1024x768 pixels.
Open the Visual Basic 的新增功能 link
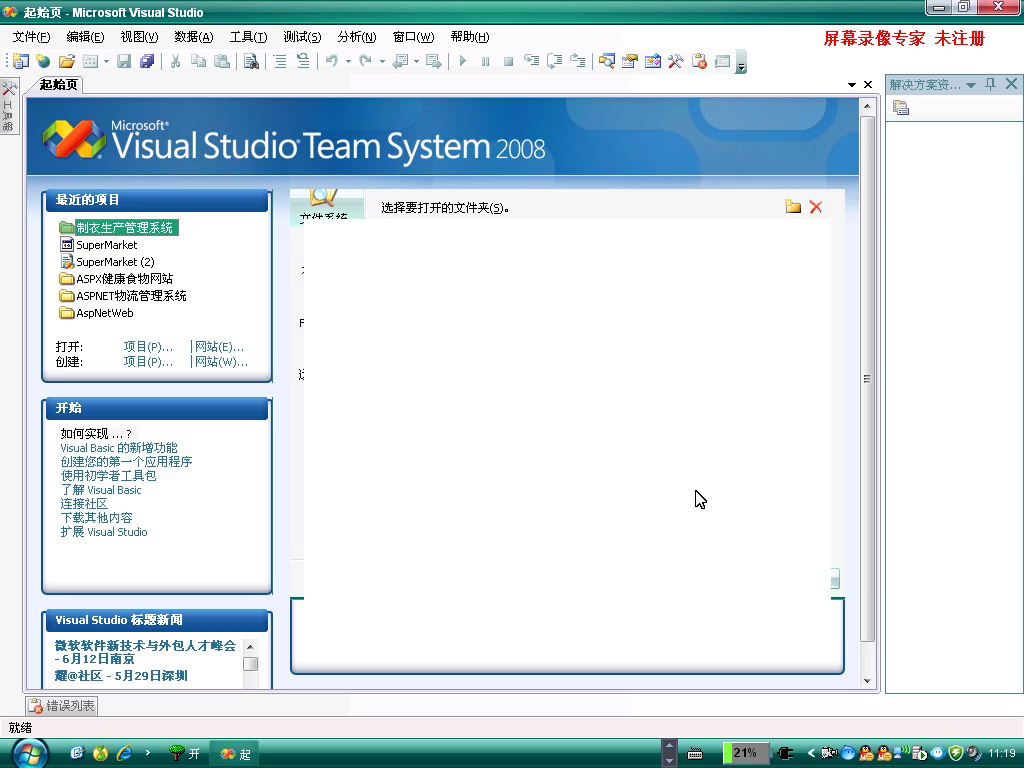119,448
